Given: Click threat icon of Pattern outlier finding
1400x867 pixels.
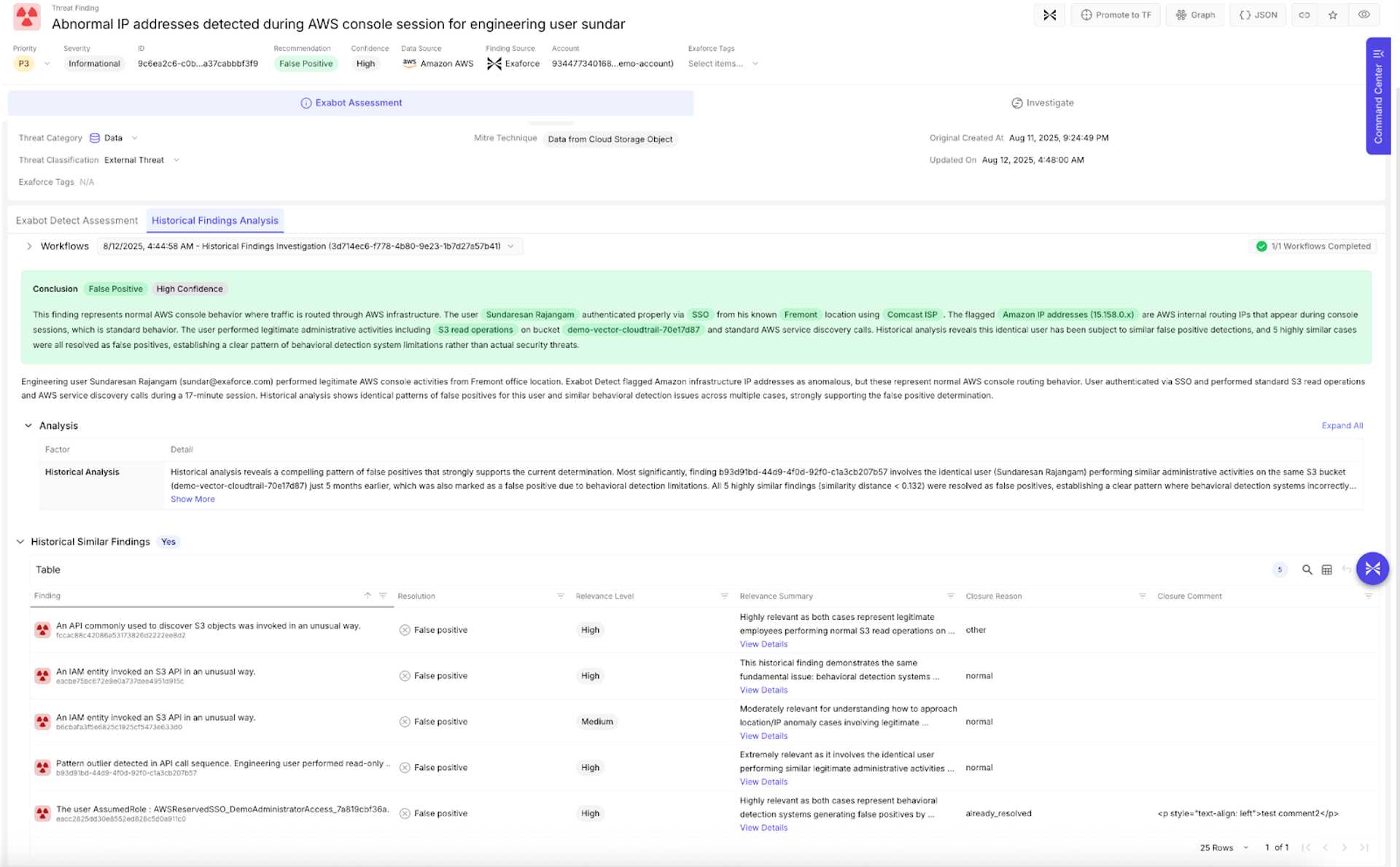Looking at the screenshot, I should pos(42,768).
